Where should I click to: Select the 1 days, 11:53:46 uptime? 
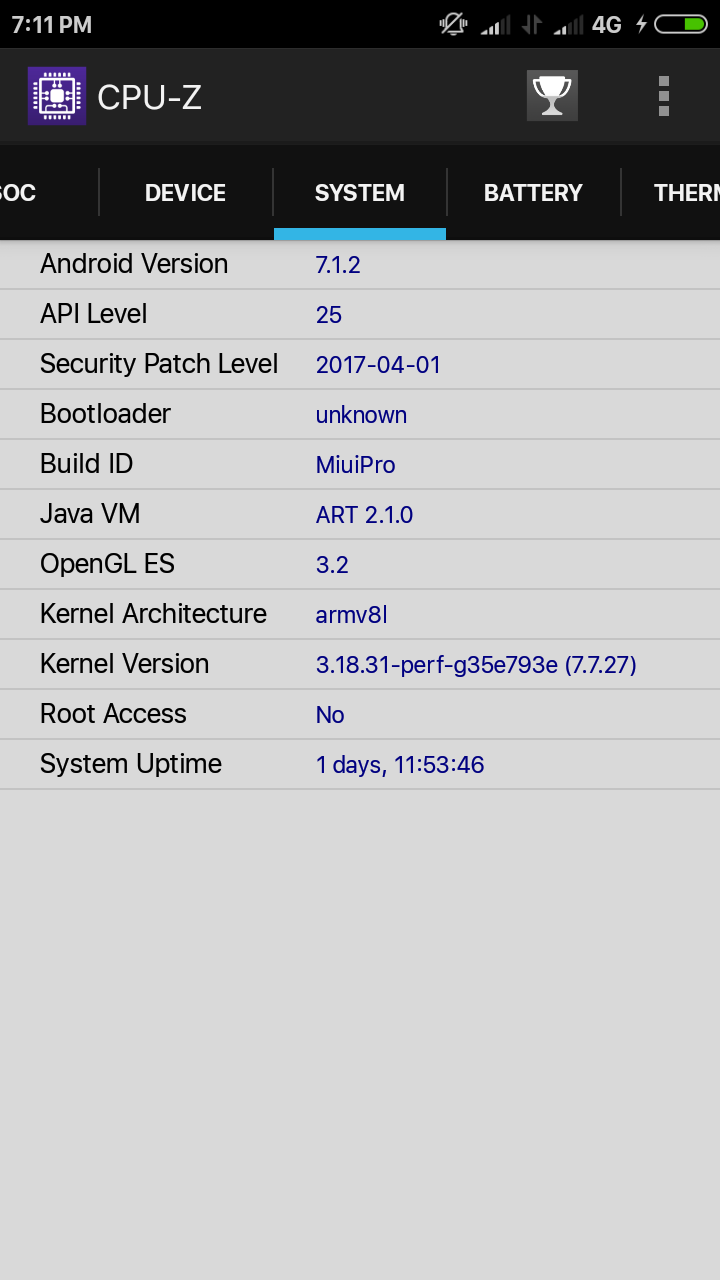400,765
